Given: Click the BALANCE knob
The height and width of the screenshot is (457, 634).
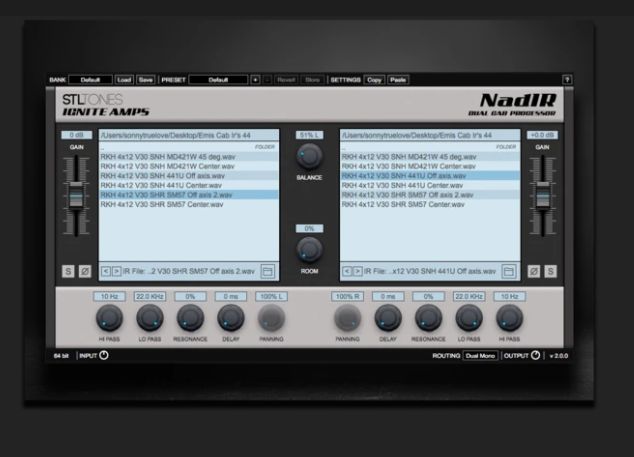Looking at the screenshot, I should [309, 157].
